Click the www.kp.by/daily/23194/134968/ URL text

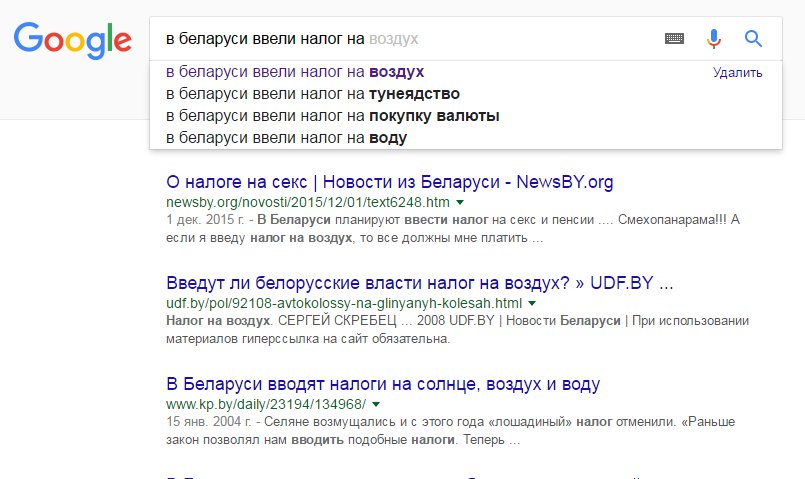(x=266, y=405)
